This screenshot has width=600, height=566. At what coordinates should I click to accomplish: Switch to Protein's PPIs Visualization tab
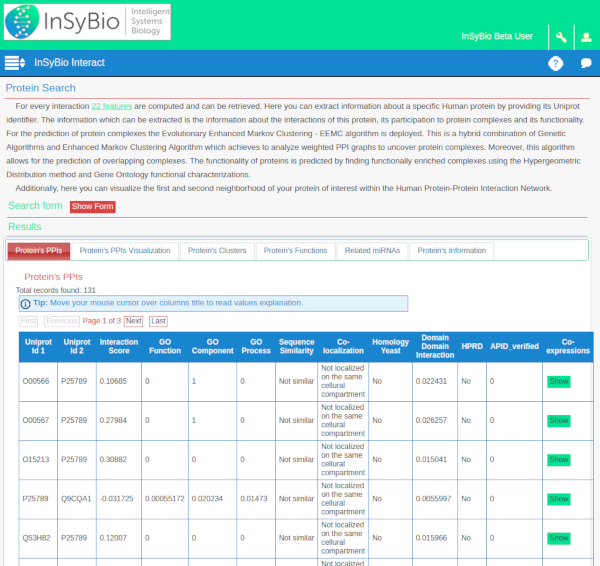click(x=125, y=250)
